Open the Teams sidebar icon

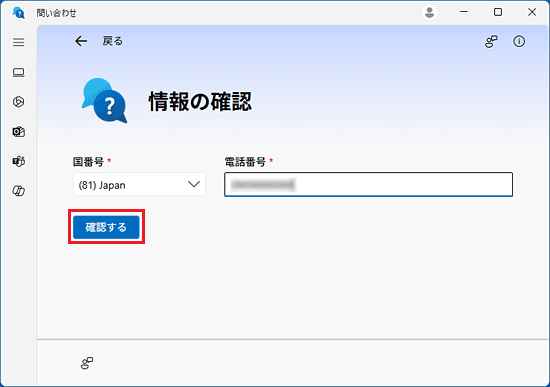click(19, 161)
